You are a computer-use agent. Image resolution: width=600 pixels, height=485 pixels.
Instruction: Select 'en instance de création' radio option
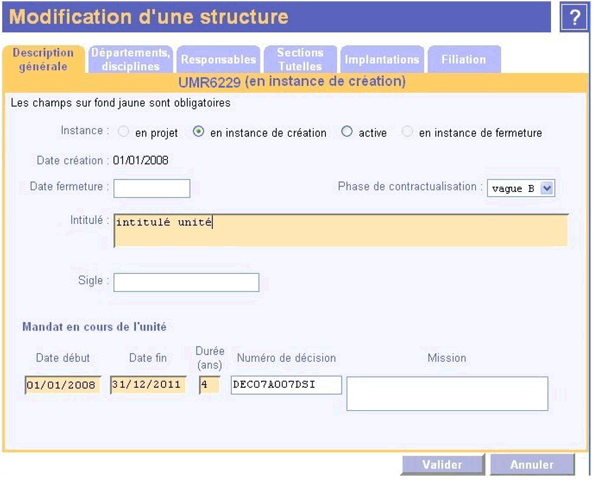[x=198, y=132]
